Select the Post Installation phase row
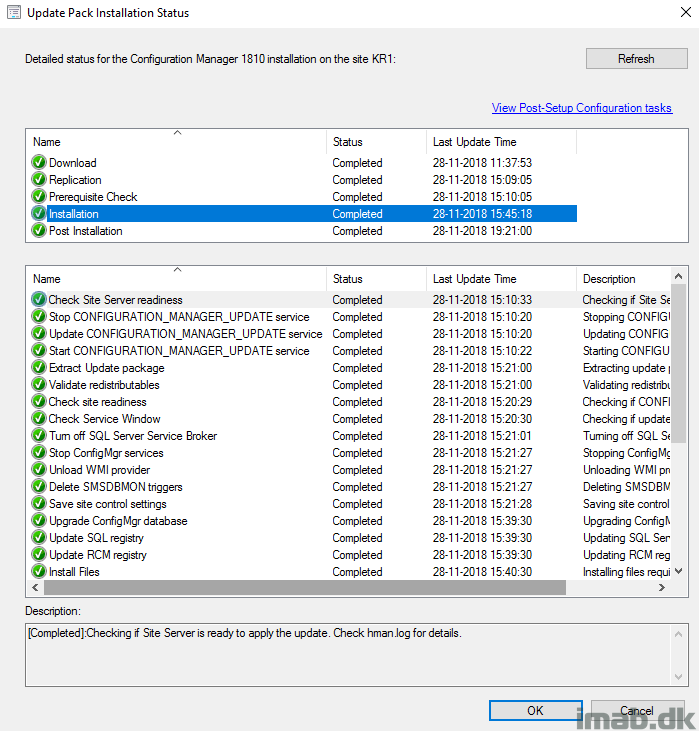 click(302, 231)
